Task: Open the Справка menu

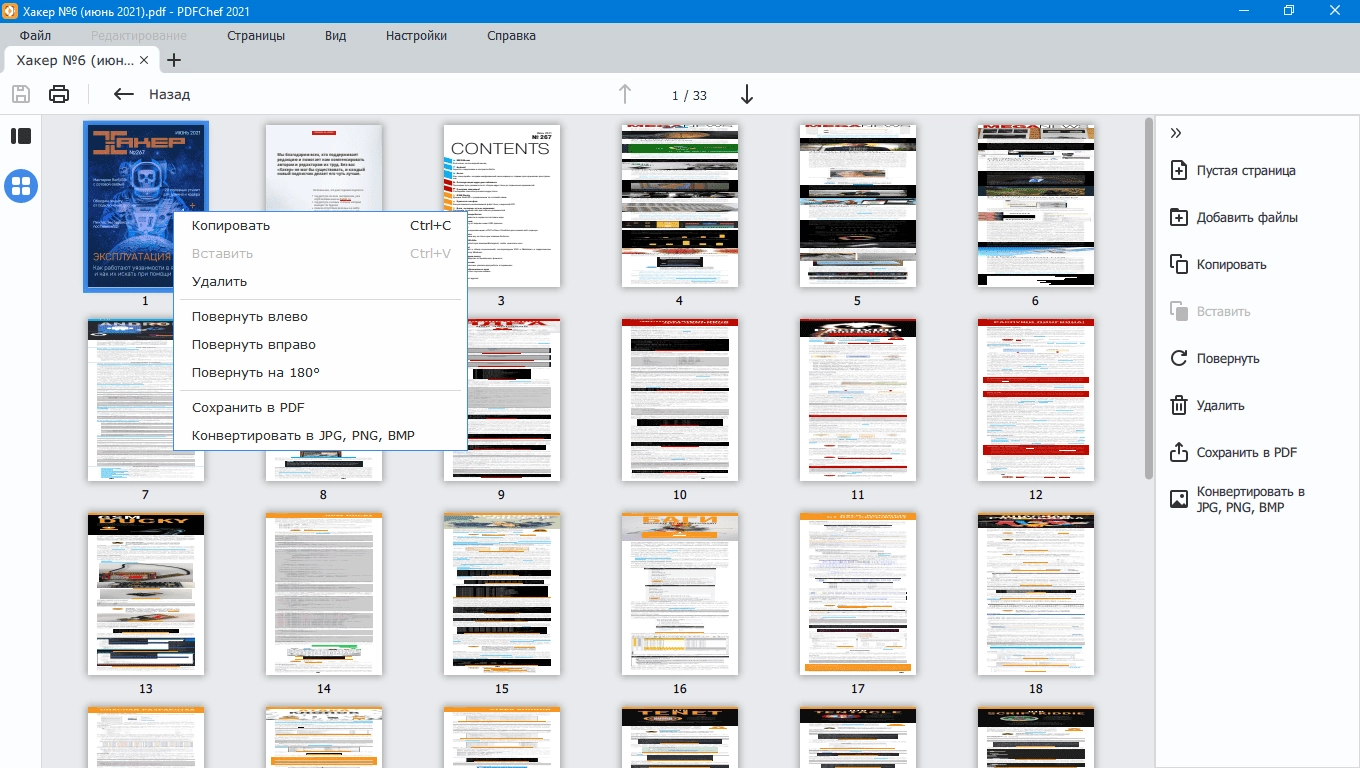Action: point(511,35)
